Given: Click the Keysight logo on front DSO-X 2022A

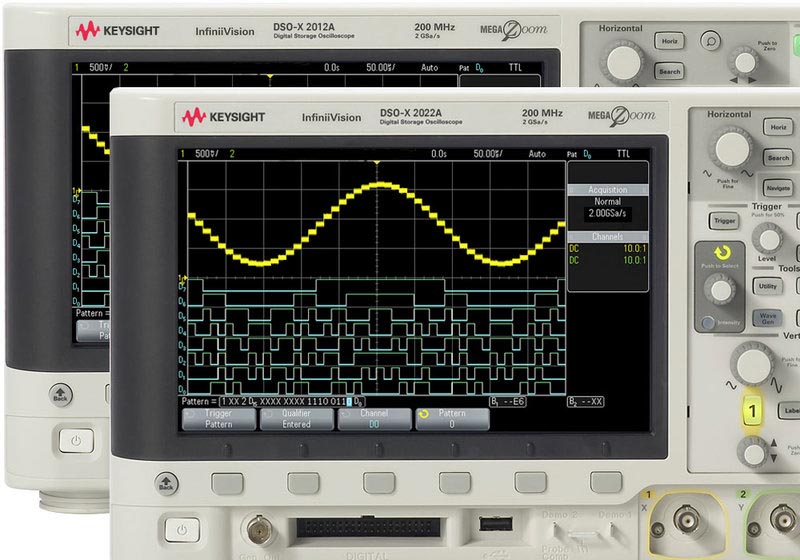Looking at the screenshot, I should (223, 117).
